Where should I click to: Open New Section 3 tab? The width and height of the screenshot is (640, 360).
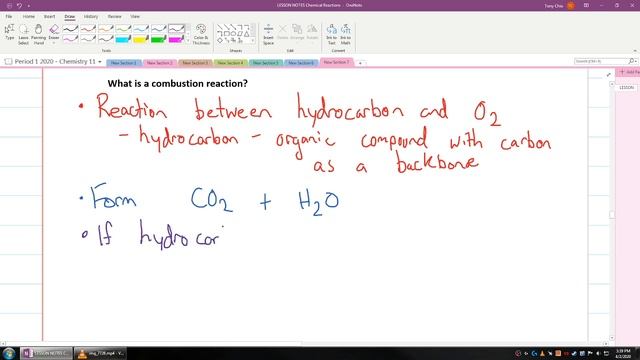(x=195, y=63)
